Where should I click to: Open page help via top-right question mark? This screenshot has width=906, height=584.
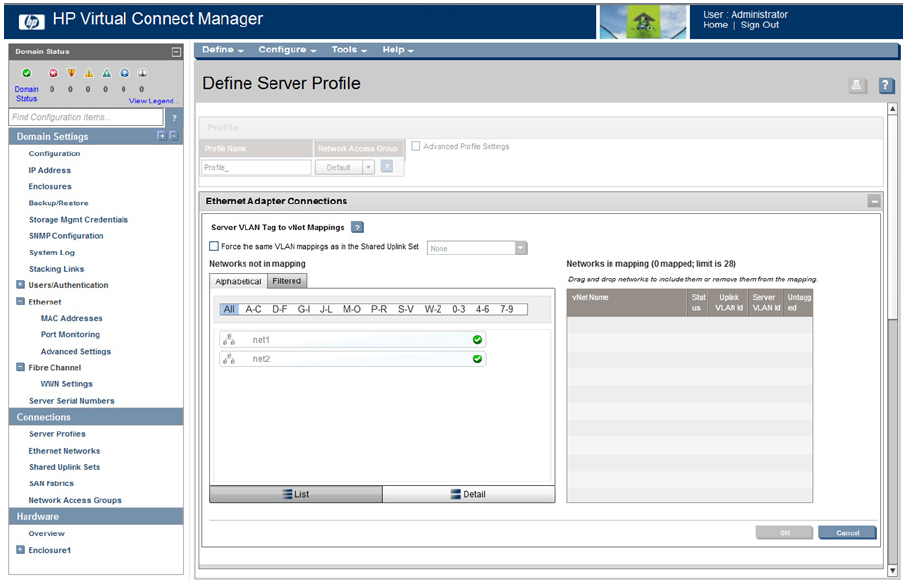pyautogui.click(x=886, y=86)
